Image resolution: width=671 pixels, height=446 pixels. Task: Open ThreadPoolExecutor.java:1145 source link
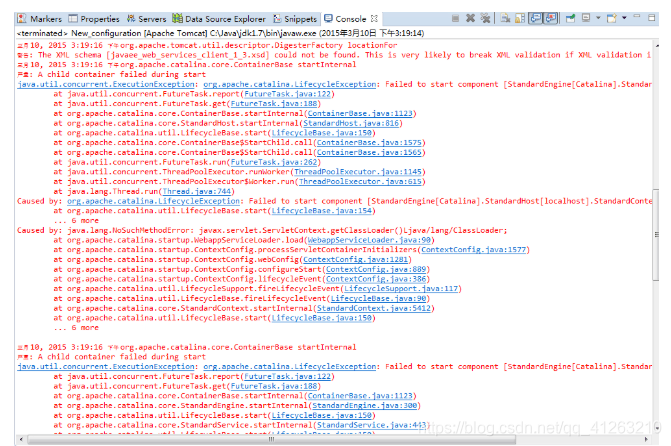point(358,172)
